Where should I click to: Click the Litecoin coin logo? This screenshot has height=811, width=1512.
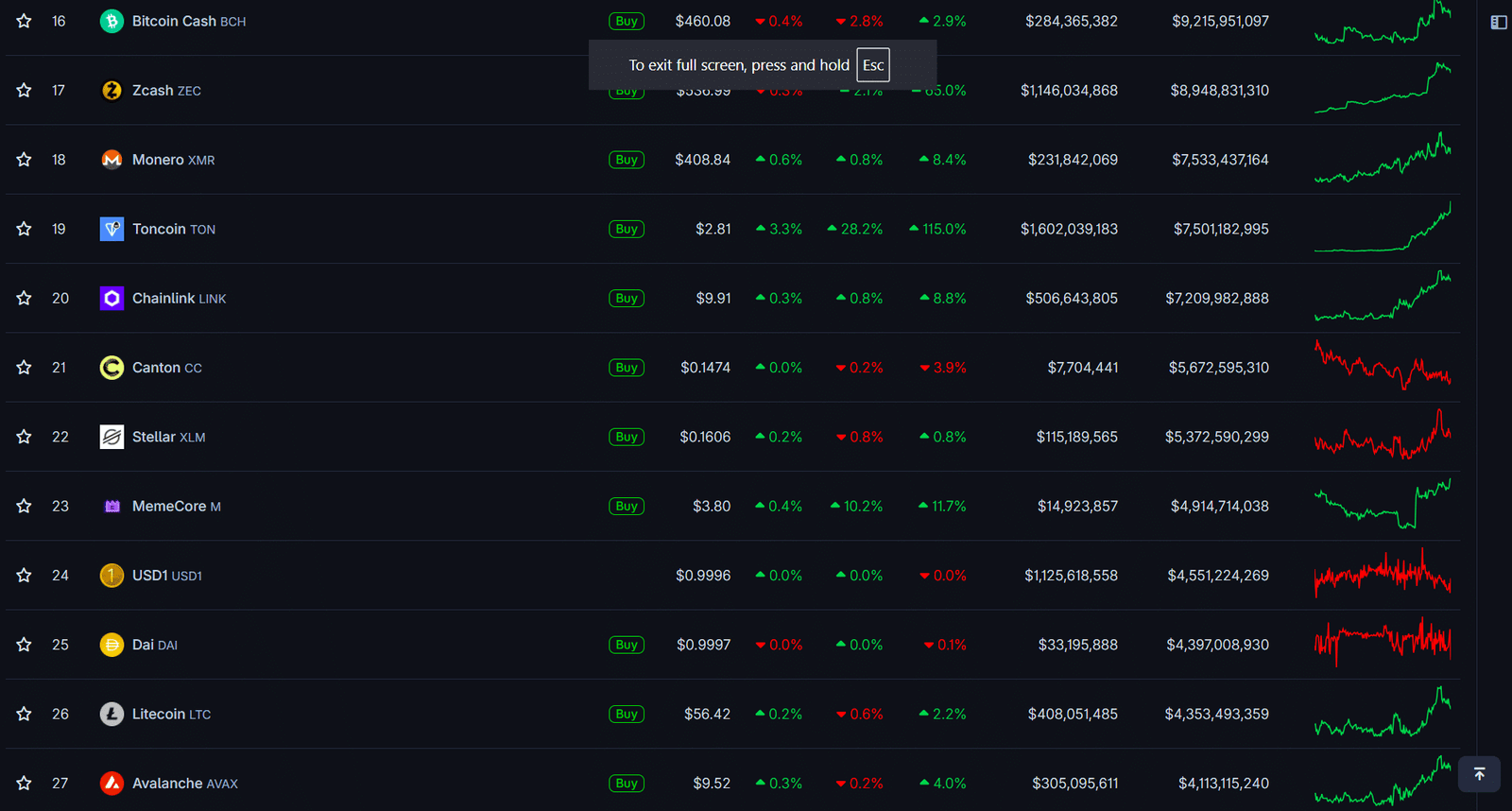pyautogui.click(x=112, y=714)
